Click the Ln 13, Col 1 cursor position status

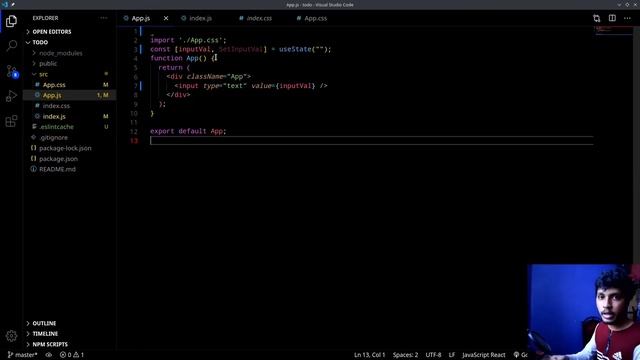pos(369,355)
